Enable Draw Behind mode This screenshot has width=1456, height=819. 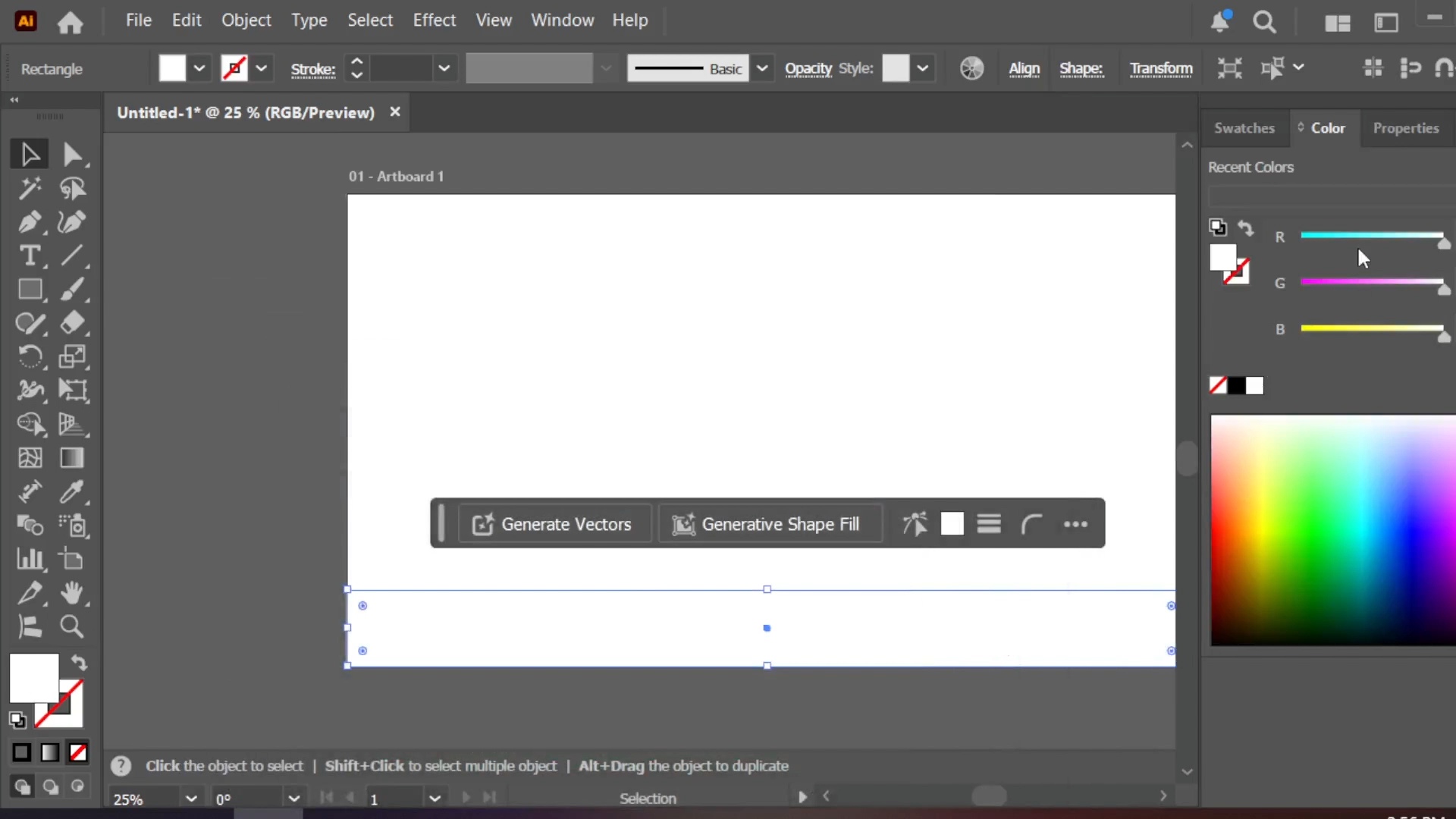50,786
